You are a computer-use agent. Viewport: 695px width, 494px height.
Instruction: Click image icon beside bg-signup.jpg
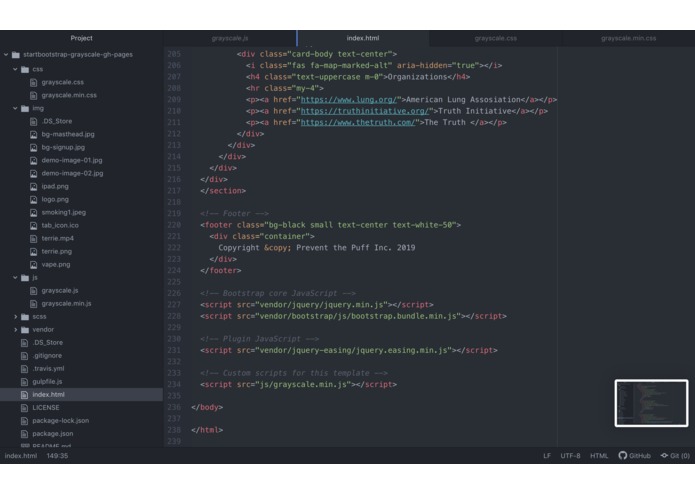pyautogui.click(x=33, y=148)
